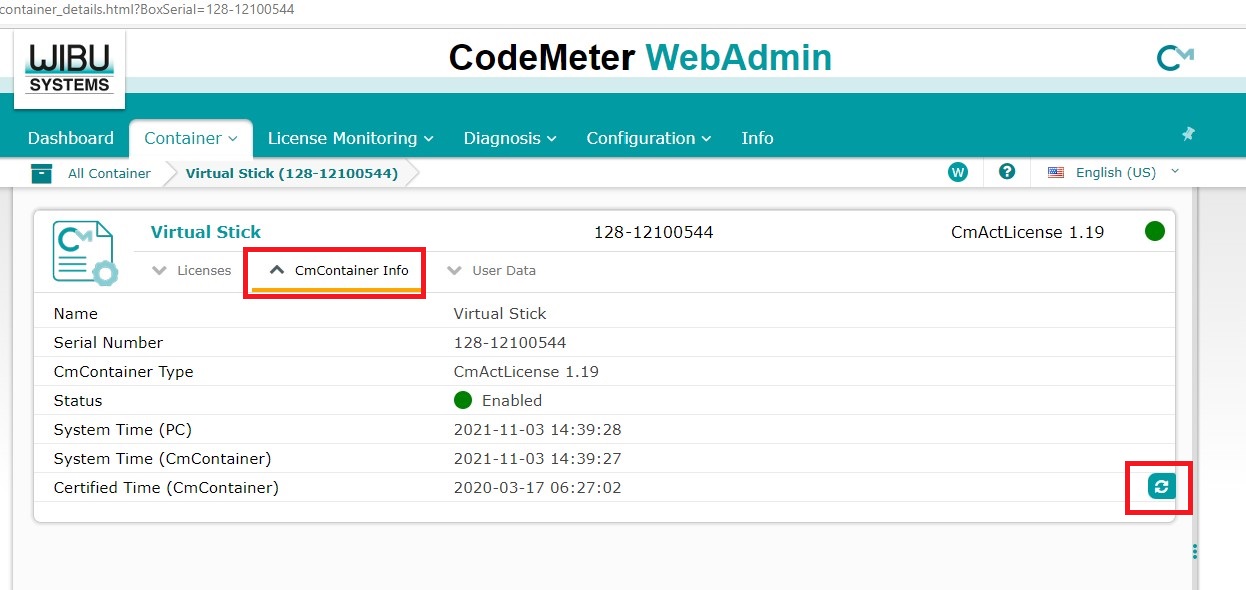Click Virtual Stick (128-12100544) breadcrumb
The width and height of the screenshot is (1246, 590).
pyautogui.click(x=292, y=173)
